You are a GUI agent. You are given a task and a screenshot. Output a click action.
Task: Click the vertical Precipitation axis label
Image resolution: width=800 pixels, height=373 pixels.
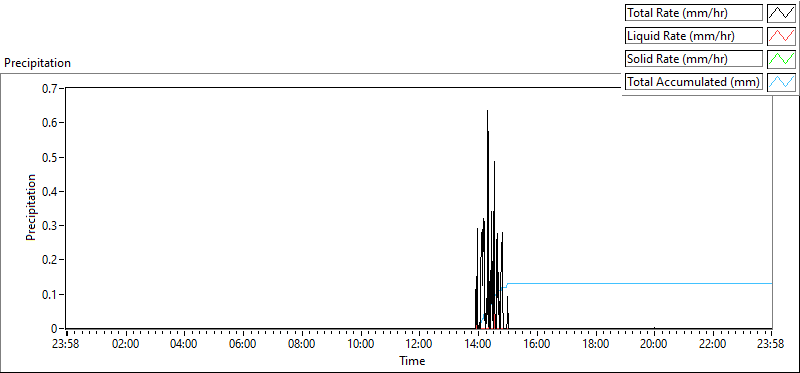click(31, 208)
